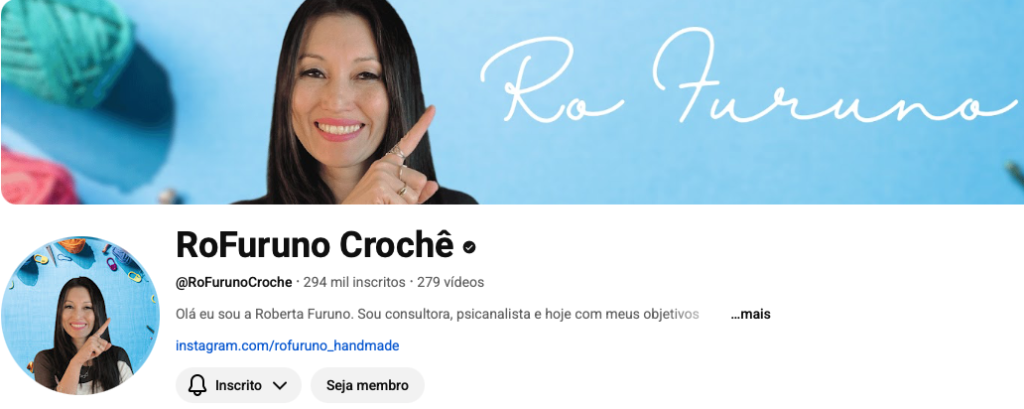
Task: Click the 294 mil inscritos count
Action: click(x=354, y=282)
